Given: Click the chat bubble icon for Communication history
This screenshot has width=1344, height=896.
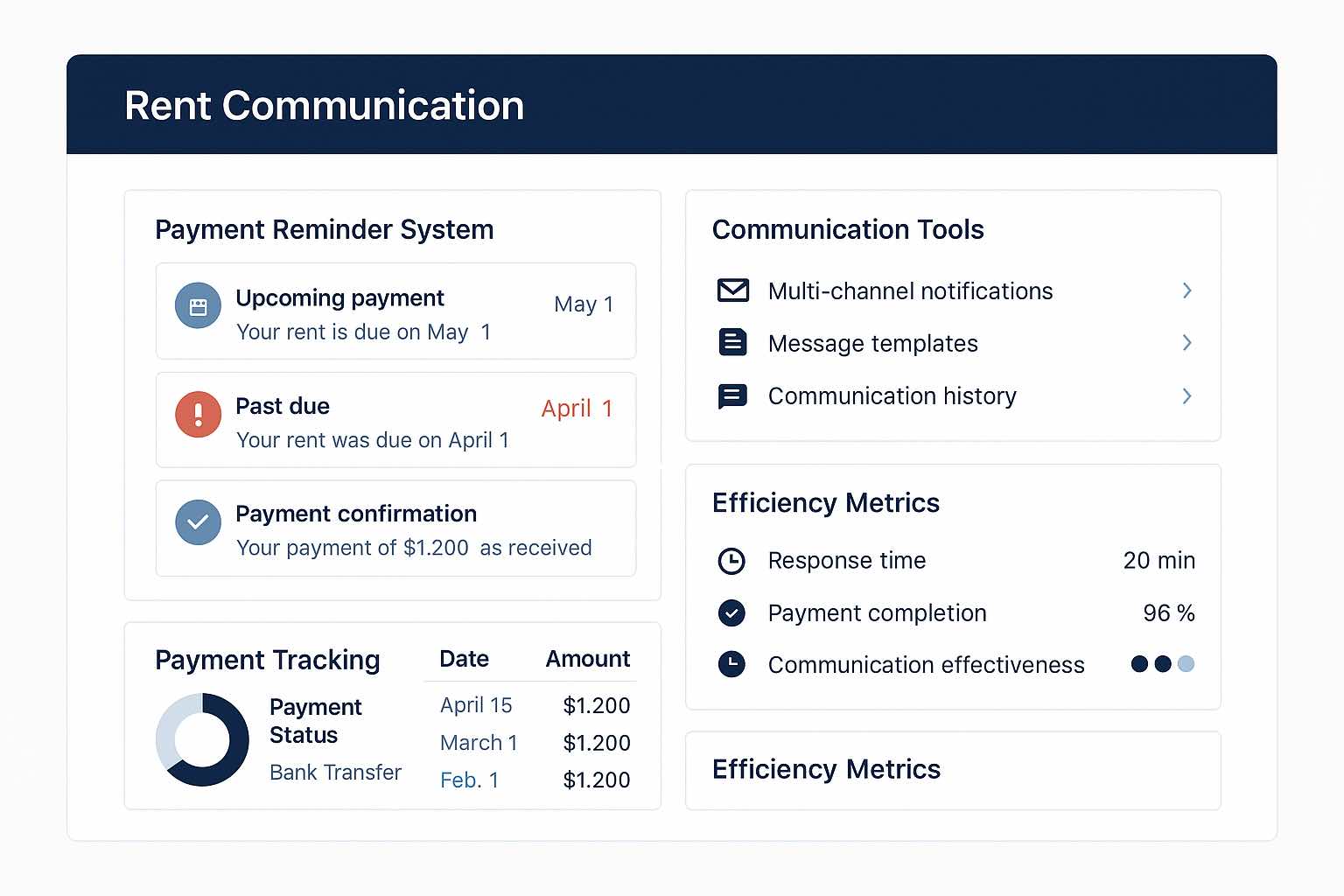Looking at the screenshot, I should pos(732,396).
